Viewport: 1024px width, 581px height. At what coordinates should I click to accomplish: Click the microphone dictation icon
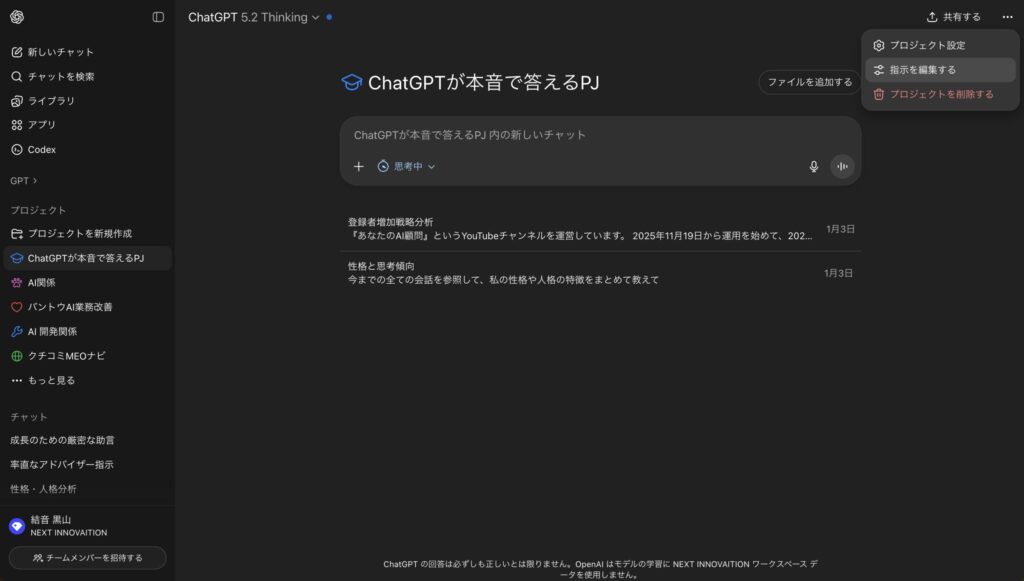point(814,167)
